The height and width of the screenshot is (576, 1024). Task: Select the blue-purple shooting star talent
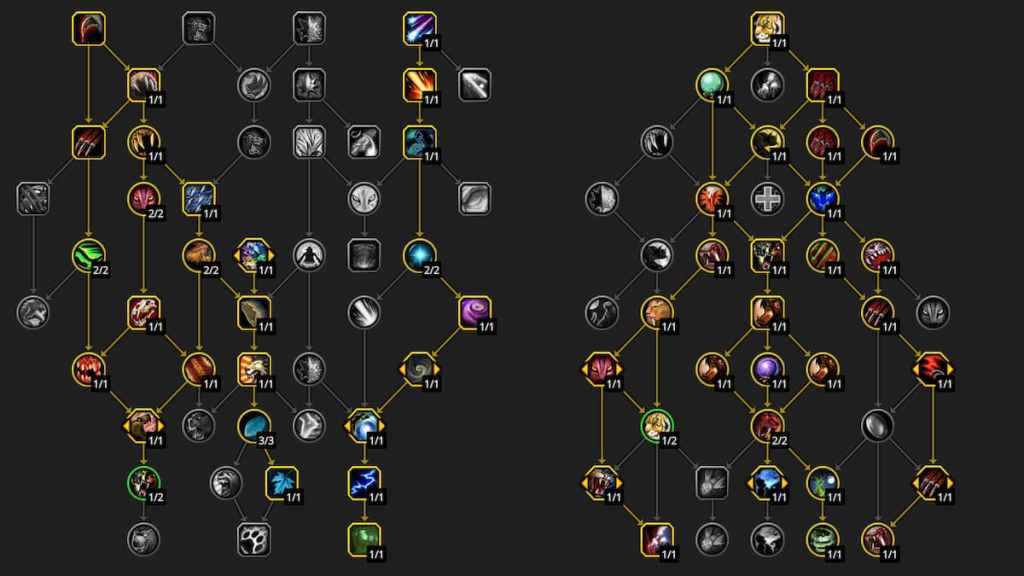pyautogui.click(x=419, y=28)
